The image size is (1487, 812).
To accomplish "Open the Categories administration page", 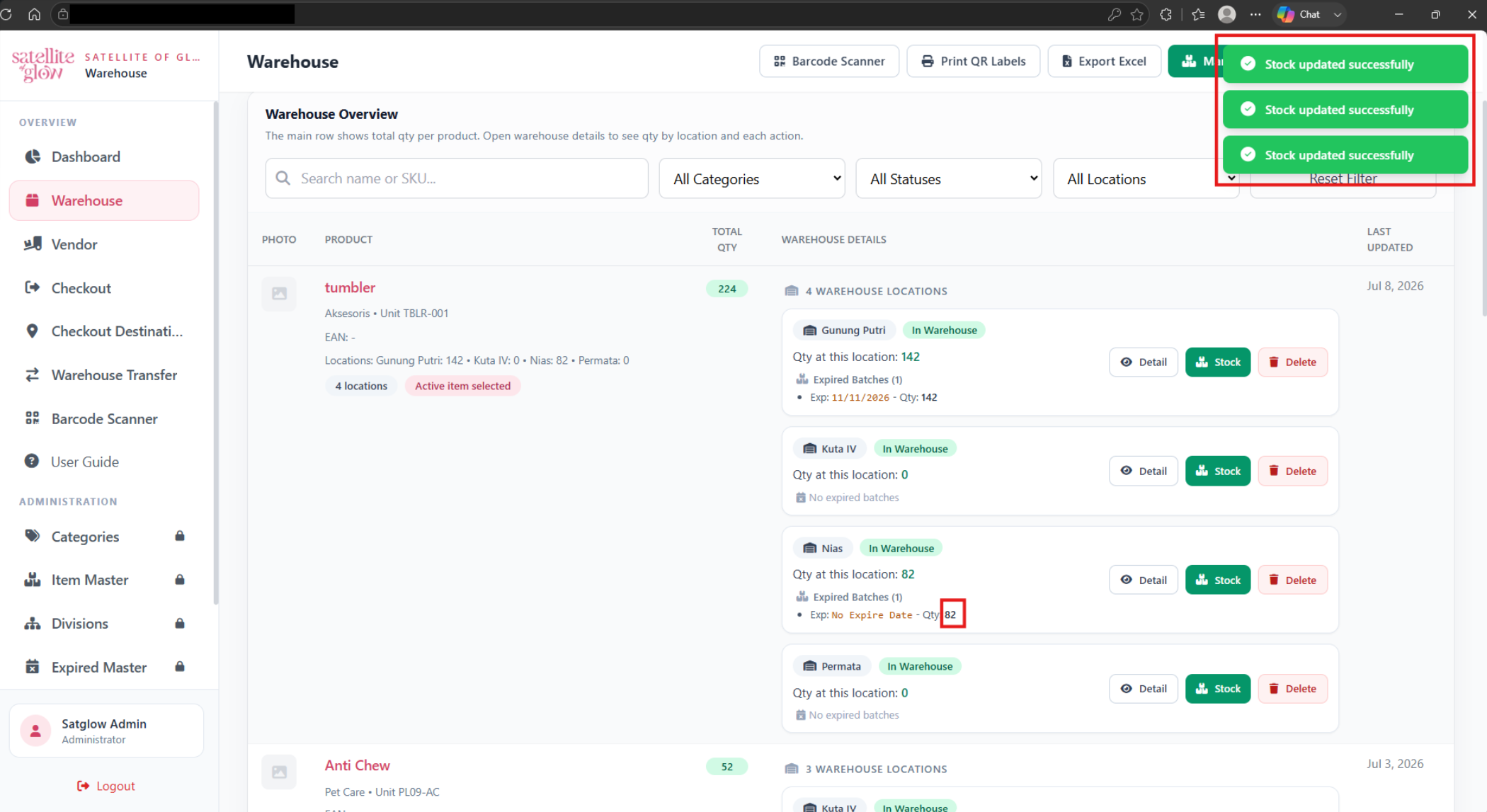I will click(x=103, y=537).
